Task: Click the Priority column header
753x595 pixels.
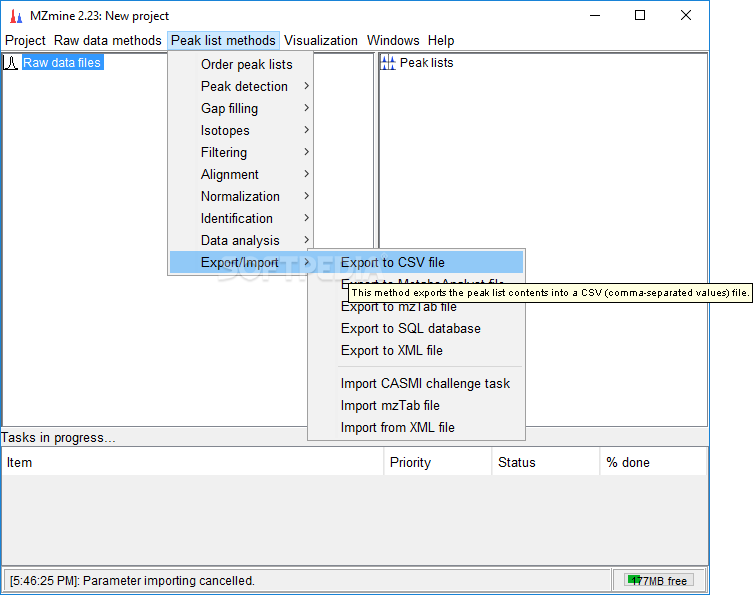Action: (x=437, y=462)
